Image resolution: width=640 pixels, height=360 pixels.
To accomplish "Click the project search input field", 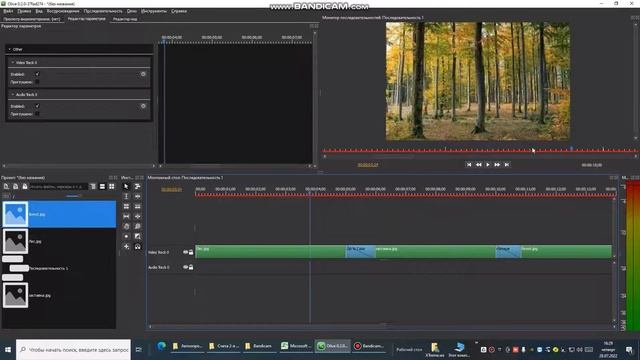I will pos(58,187).
